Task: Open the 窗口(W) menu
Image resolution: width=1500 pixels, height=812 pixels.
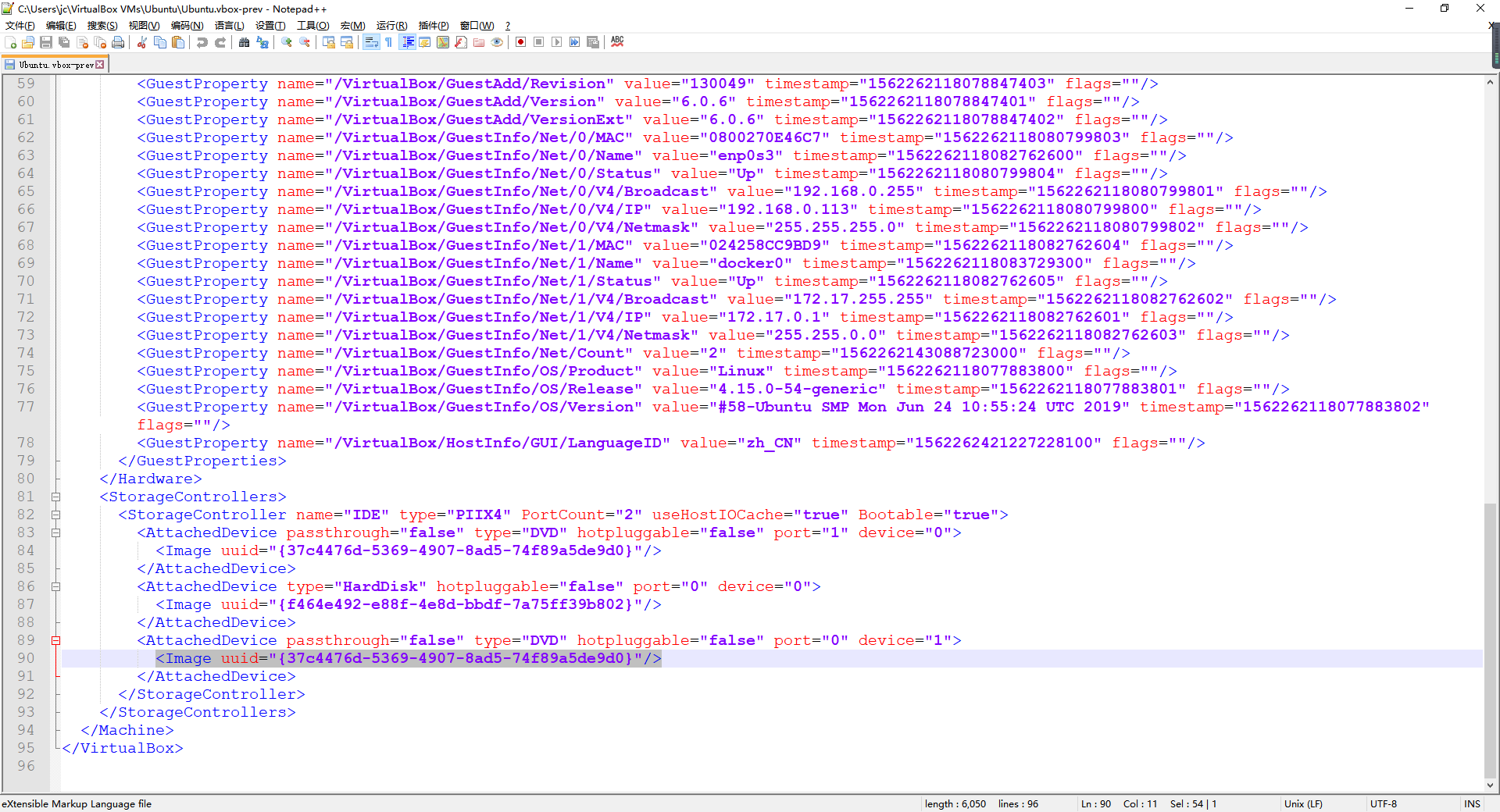Action: (x=477, y=26)
